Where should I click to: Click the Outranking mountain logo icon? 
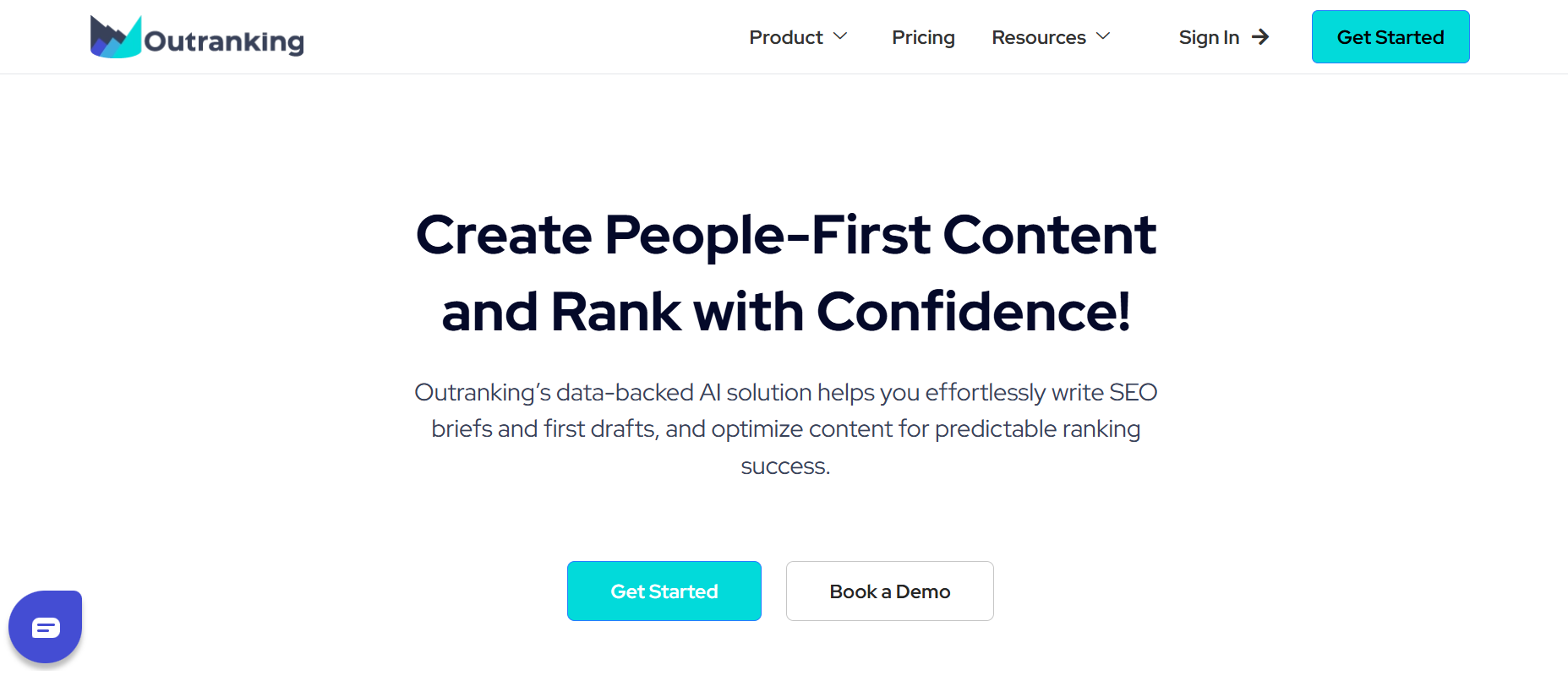(x=115, y=37)
